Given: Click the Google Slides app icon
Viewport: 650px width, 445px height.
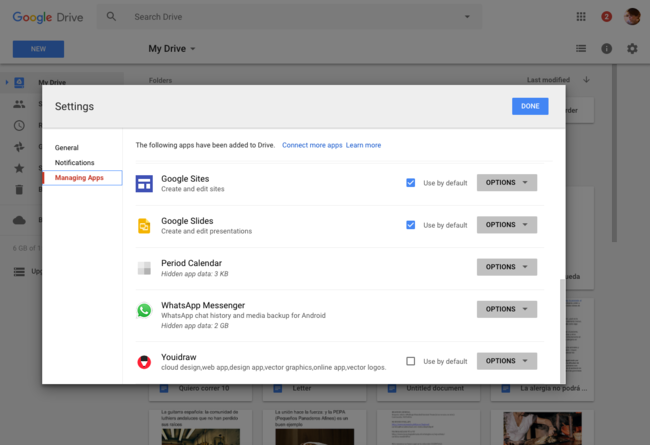Looking at the screenshot, I should (x=144, y=226).
